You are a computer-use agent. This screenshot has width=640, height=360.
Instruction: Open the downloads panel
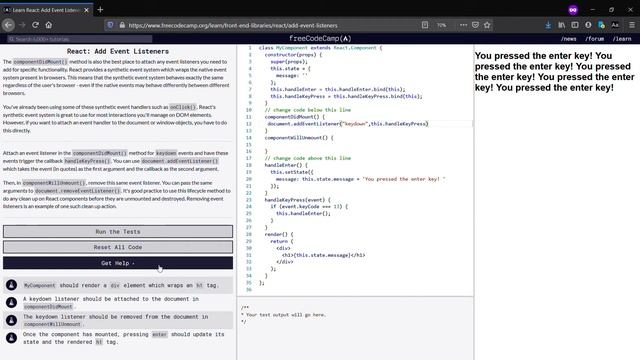pyautogui.click(x=548, y=25)
